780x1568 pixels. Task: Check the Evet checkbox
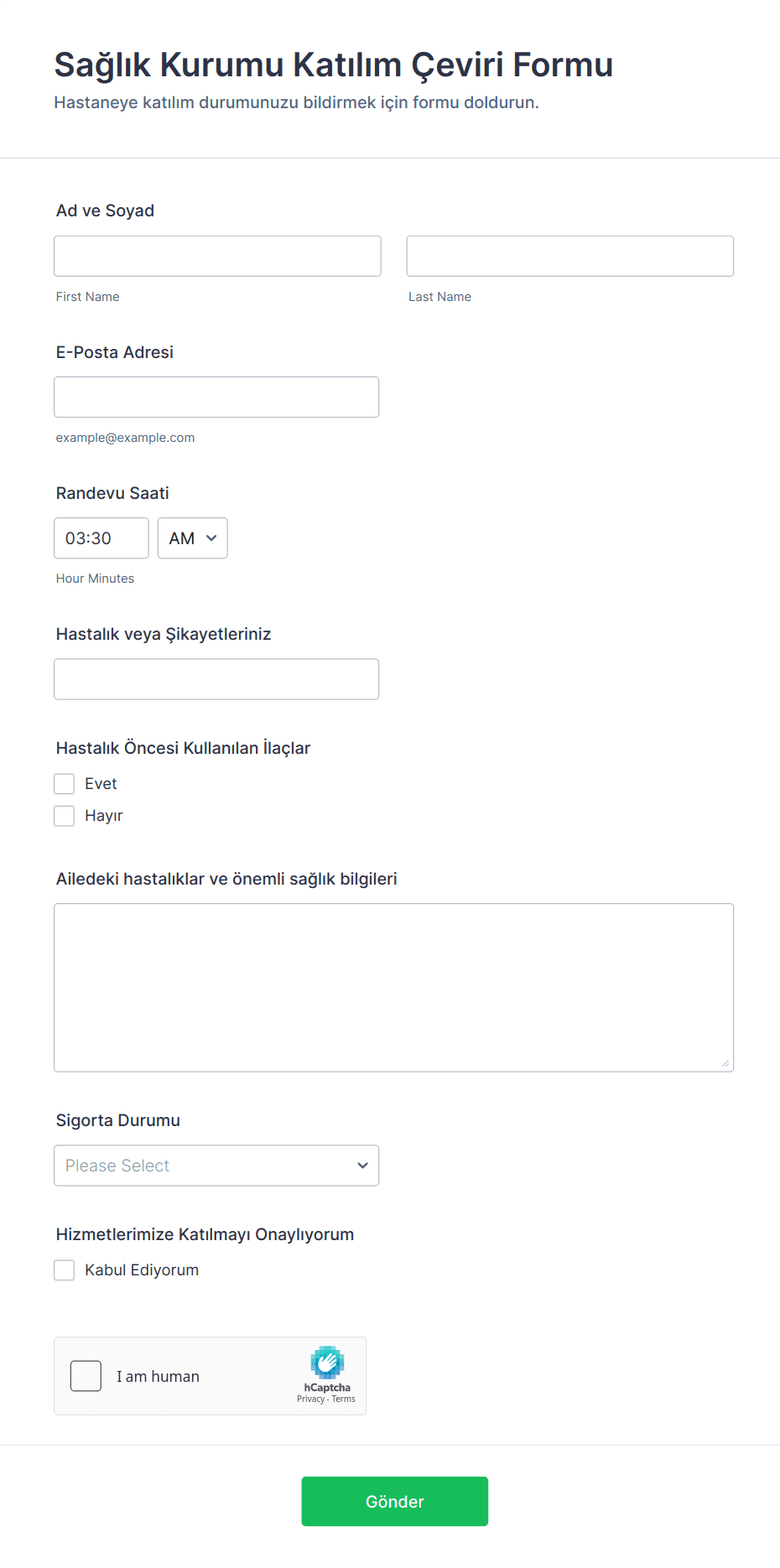click(x=65, y=784)
